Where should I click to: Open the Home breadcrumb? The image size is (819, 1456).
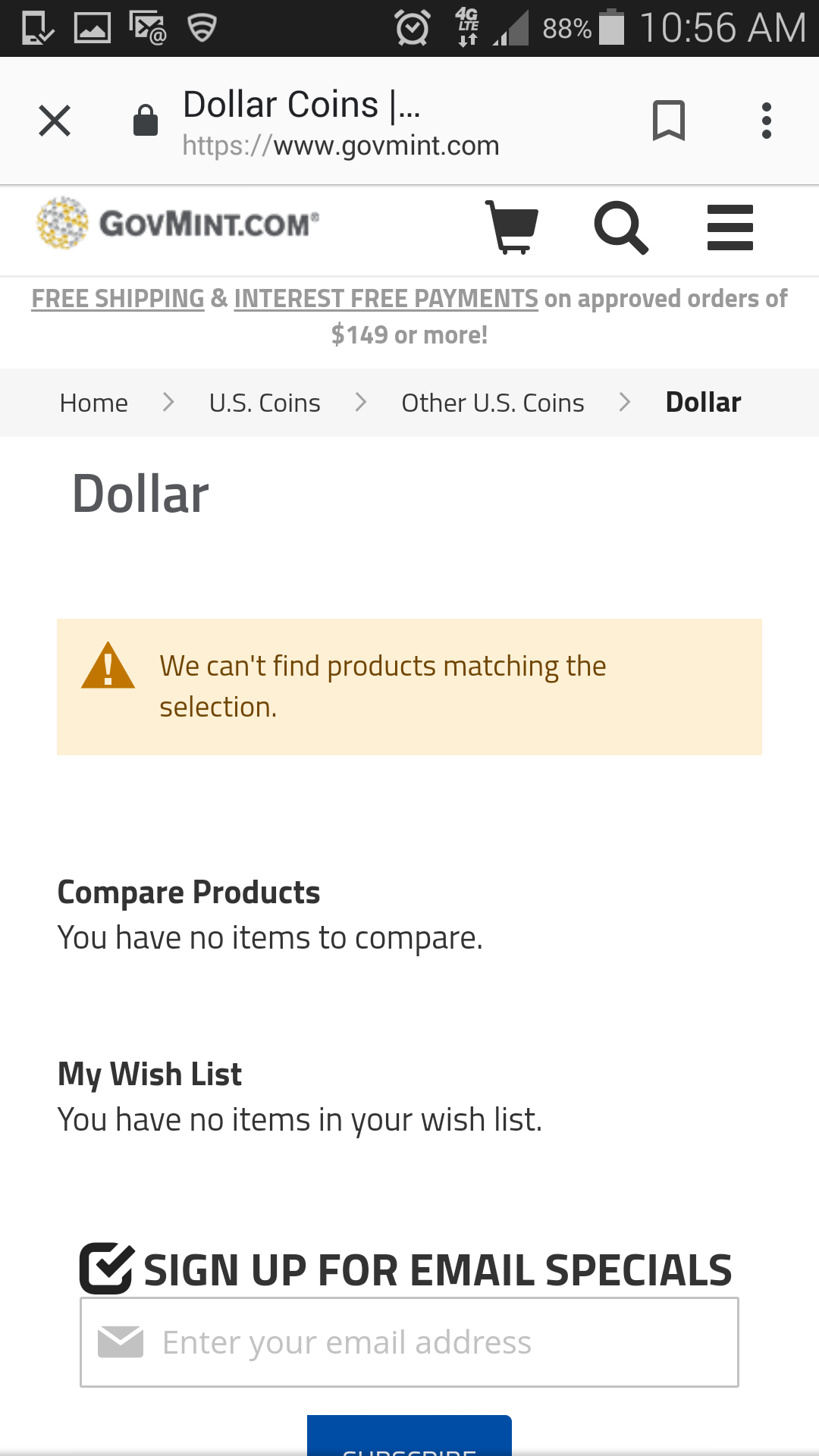point(94,403)
